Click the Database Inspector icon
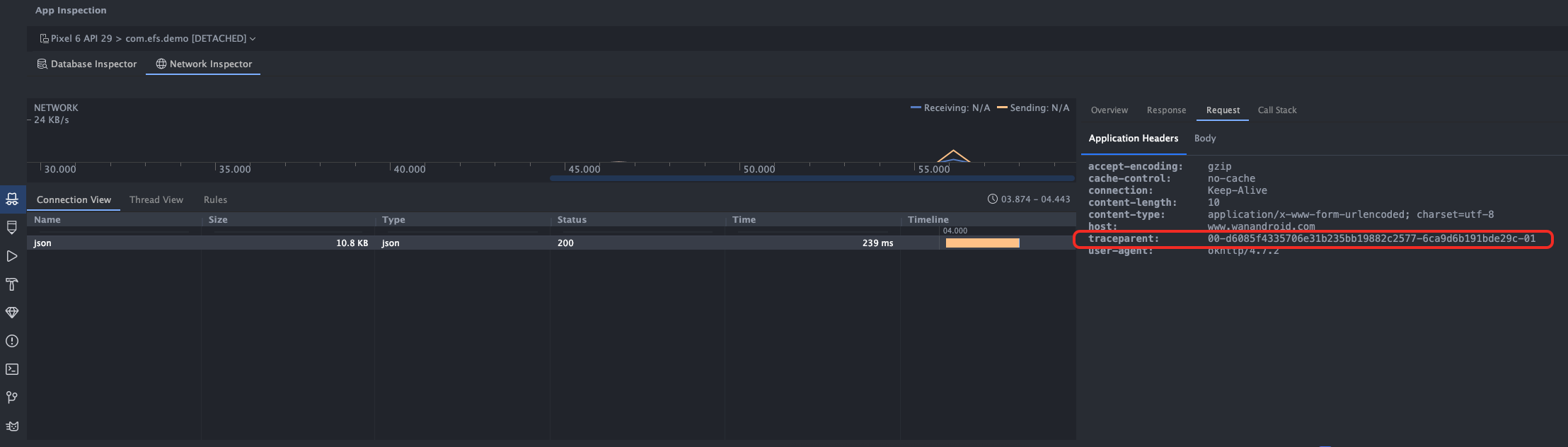This screenshot has width=1568, height=447. tap(42, 64)
